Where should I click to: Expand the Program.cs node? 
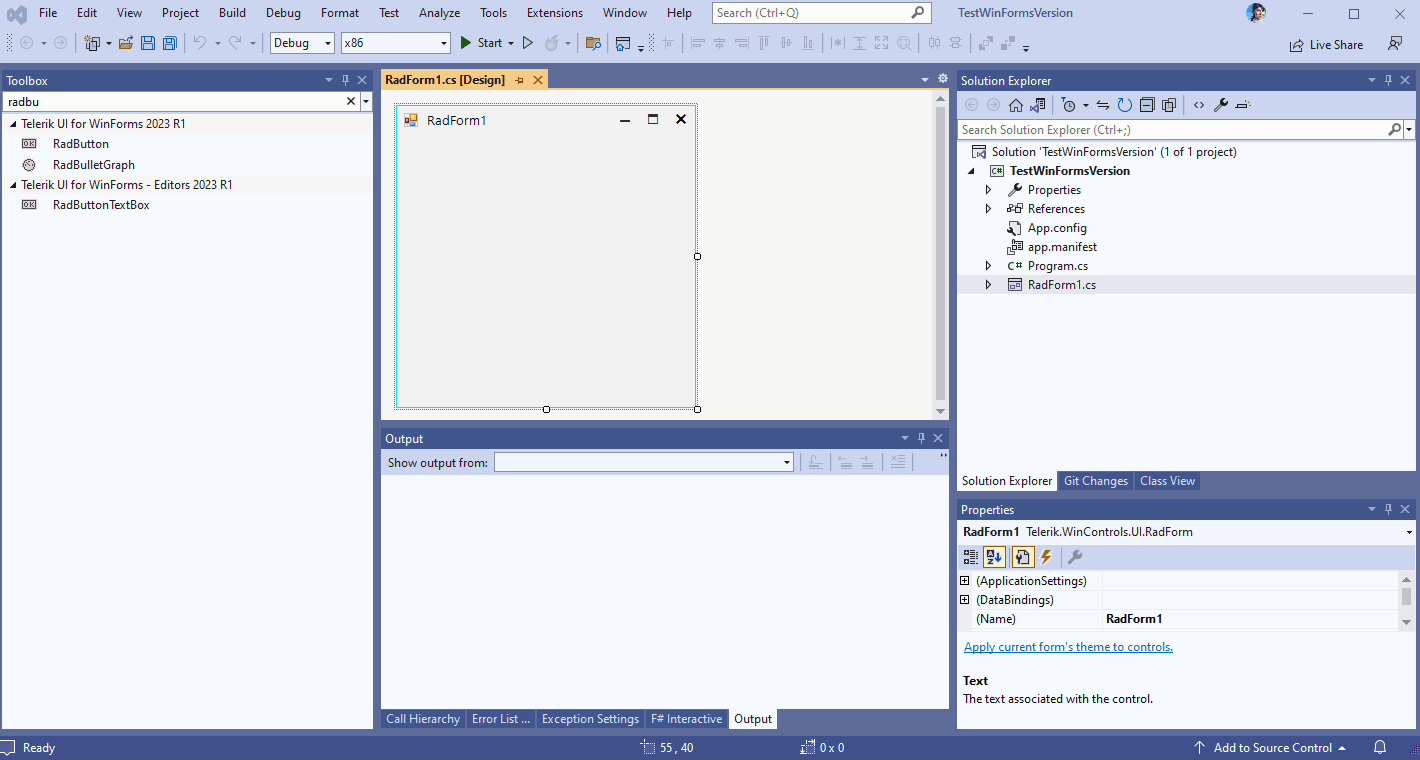[x=989, y=266]
